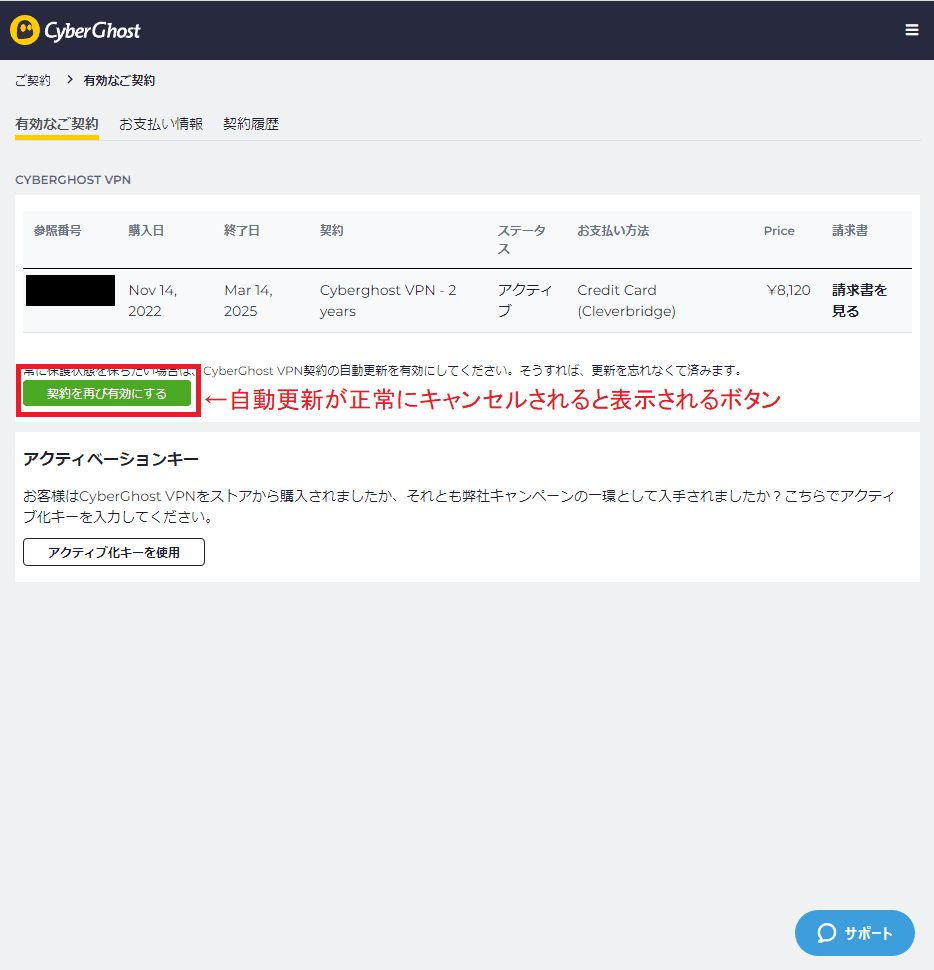Viewport: 934px width, 970px height.
Task: Switch to the 有効なご契約 tab
Action: (x=57, y=124)
